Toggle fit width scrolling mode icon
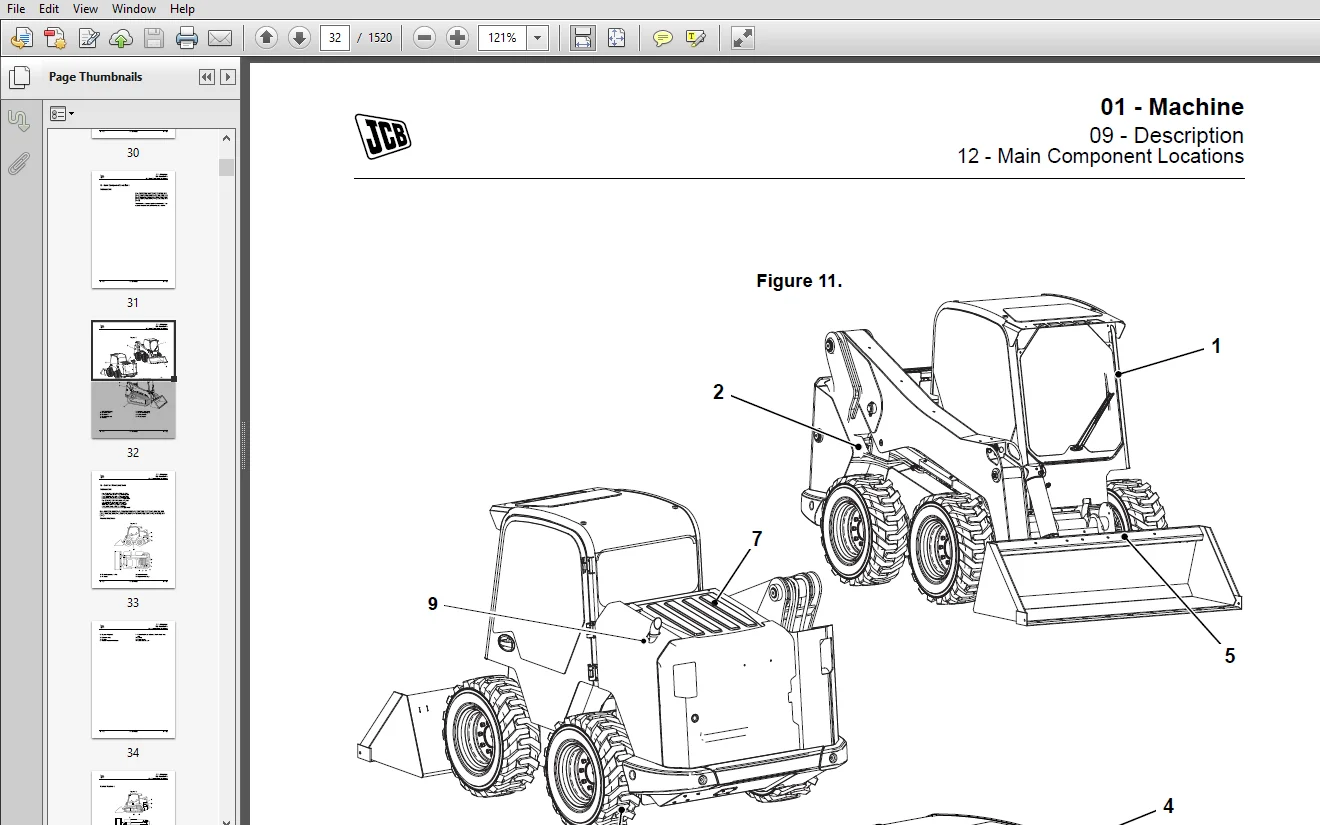This screenshot has width=1320, height=825. tap(583, 38)
